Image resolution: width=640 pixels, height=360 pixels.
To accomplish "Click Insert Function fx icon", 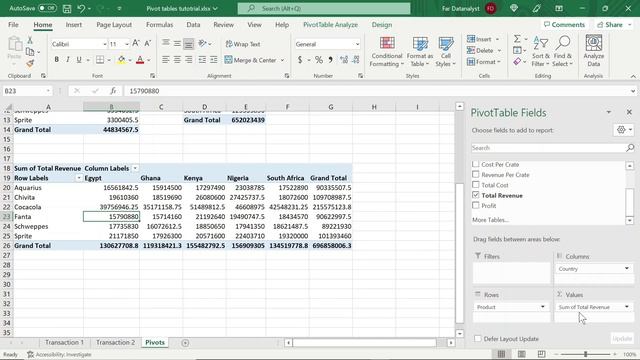I will (113, 91).
